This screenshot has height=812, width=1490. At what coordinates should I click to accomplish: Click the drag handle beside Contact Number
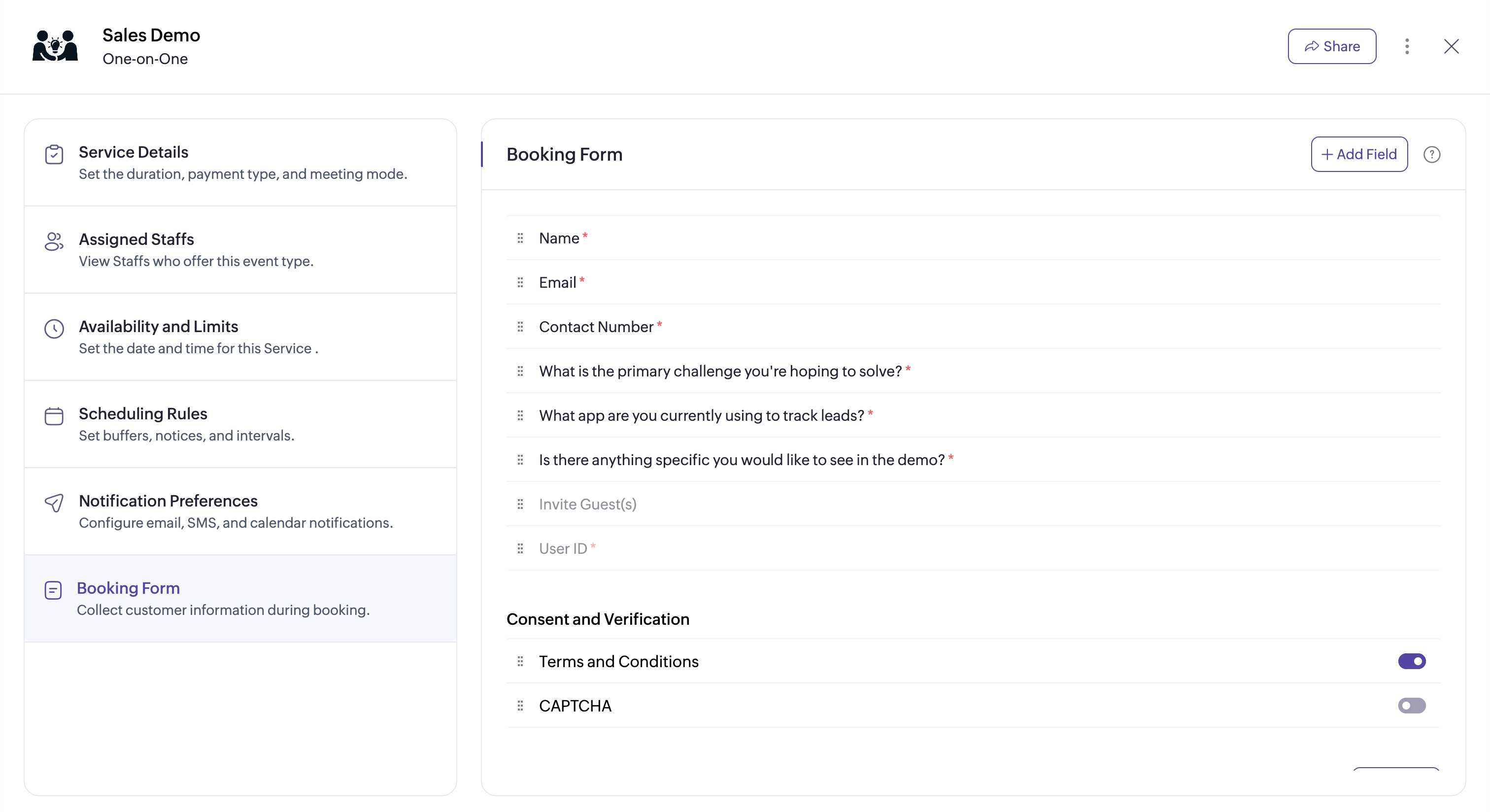(520, 327)
